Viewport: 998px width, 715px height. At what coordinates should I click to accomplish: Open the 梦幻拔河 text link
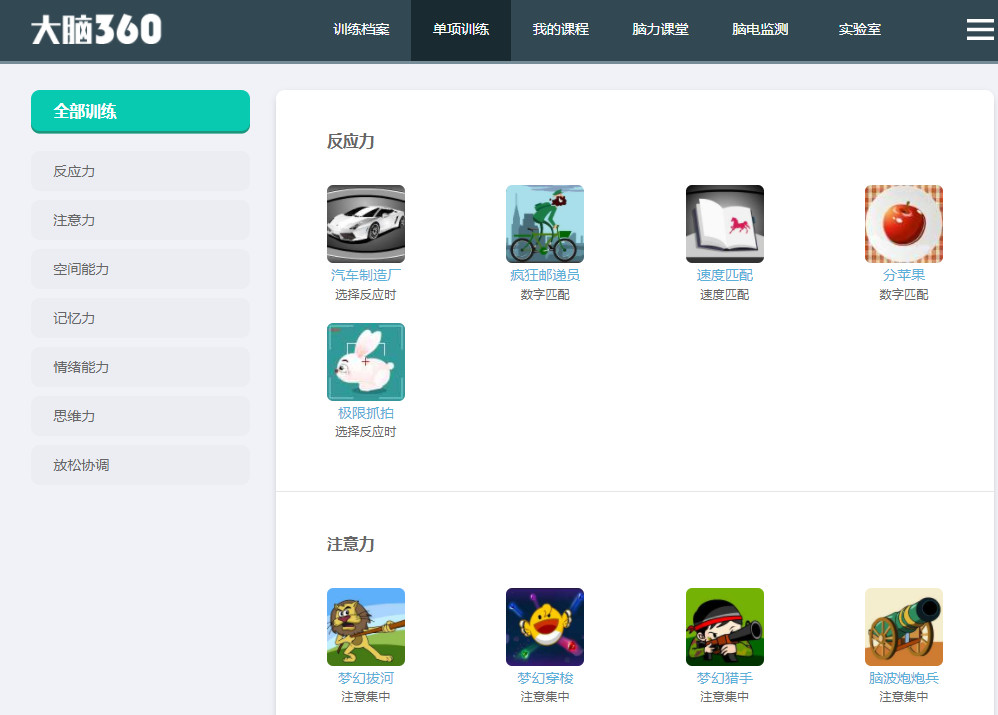[365, 678]
